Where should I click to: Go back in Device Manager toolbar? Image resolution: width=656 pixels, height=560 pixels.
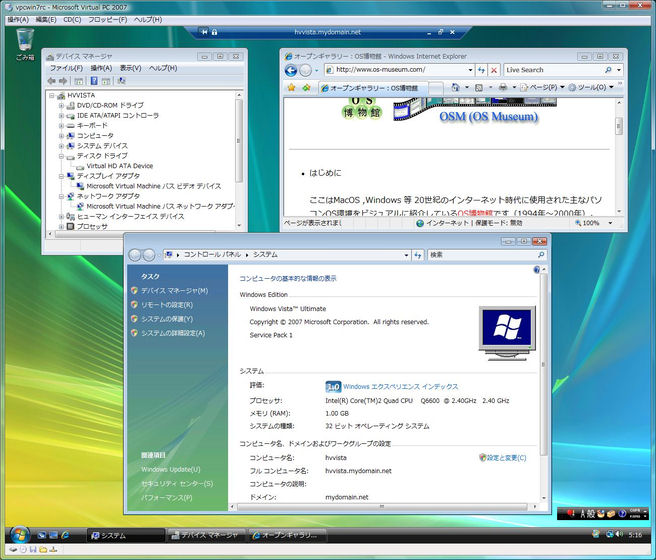coord(52,81)
